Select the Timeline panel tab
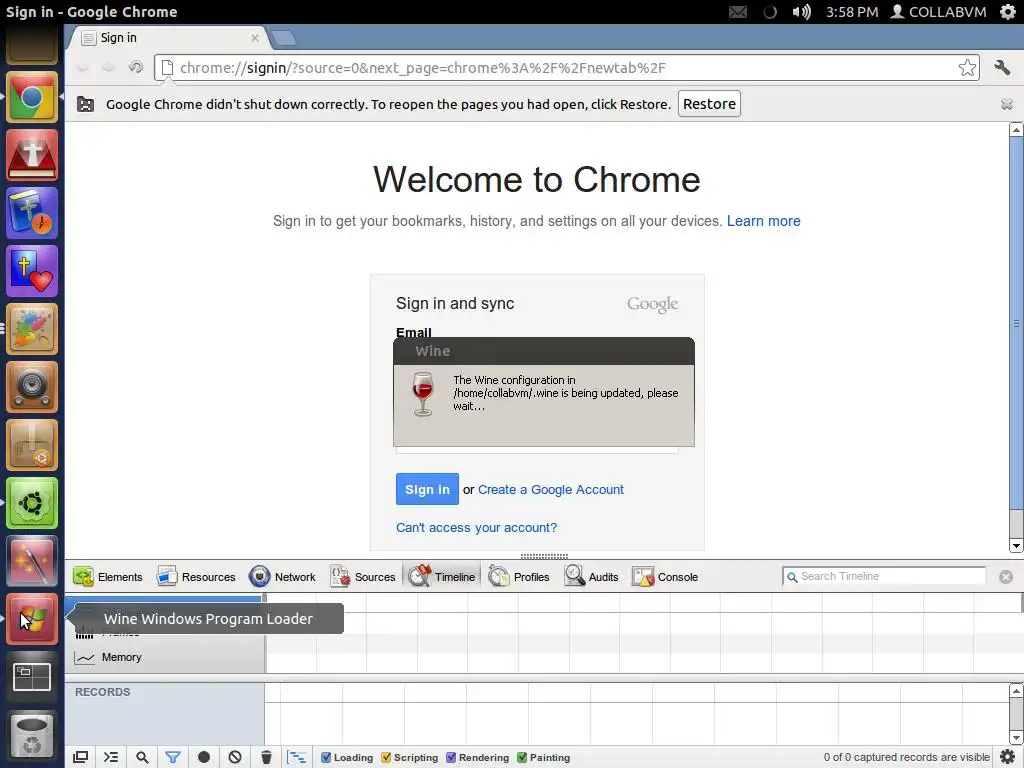 tap(442, 577)
